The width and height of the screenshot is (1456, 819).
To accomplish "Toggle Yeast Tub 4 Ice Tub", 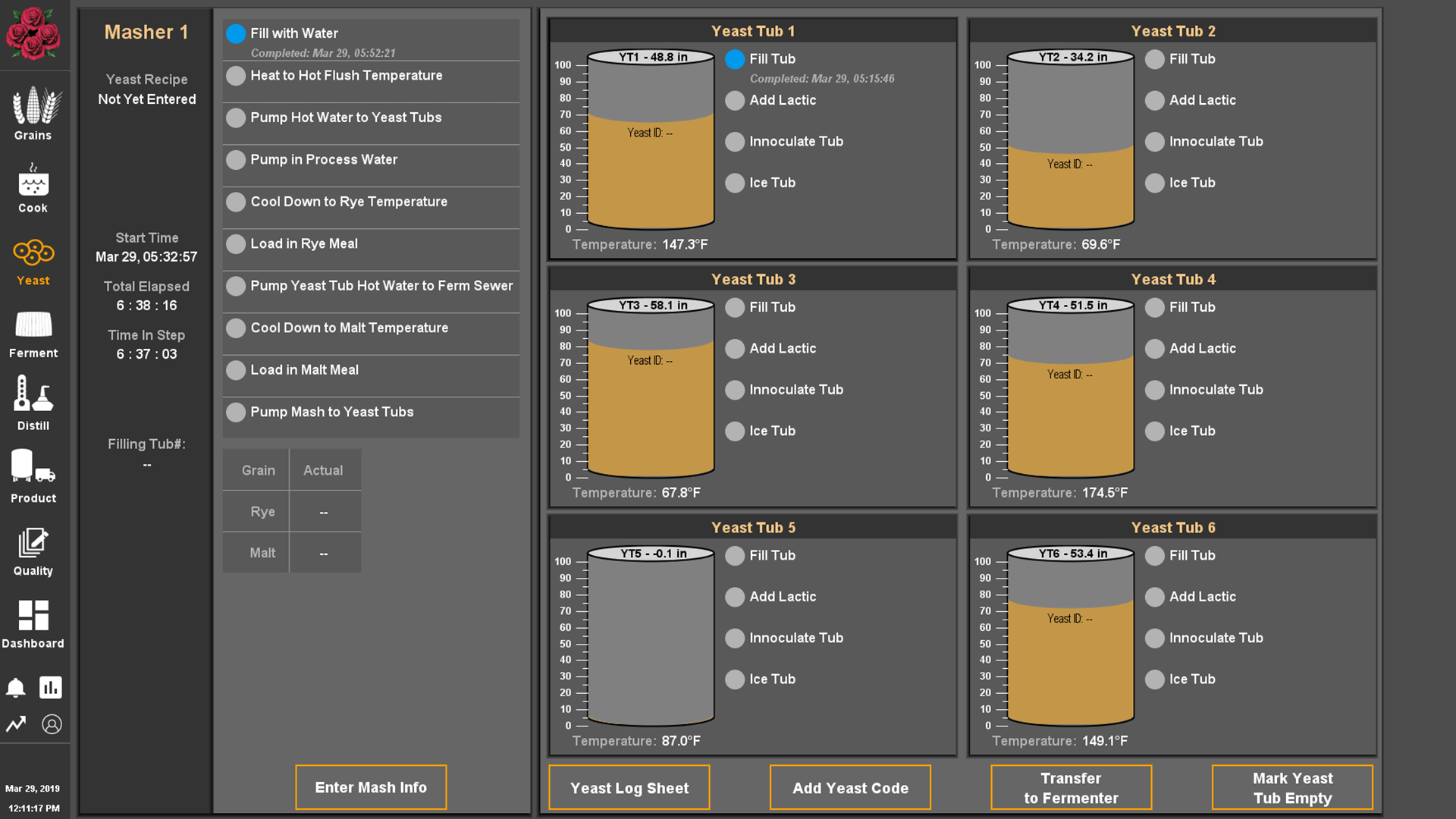I will 1155,431.
